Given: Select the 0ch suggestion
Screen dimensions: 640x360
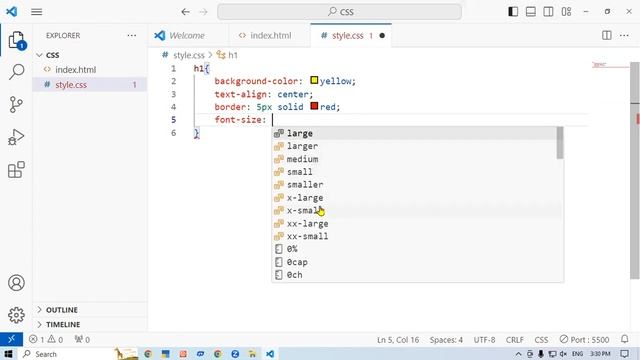Looking at the screenshot, I should [x=414, y=275].
